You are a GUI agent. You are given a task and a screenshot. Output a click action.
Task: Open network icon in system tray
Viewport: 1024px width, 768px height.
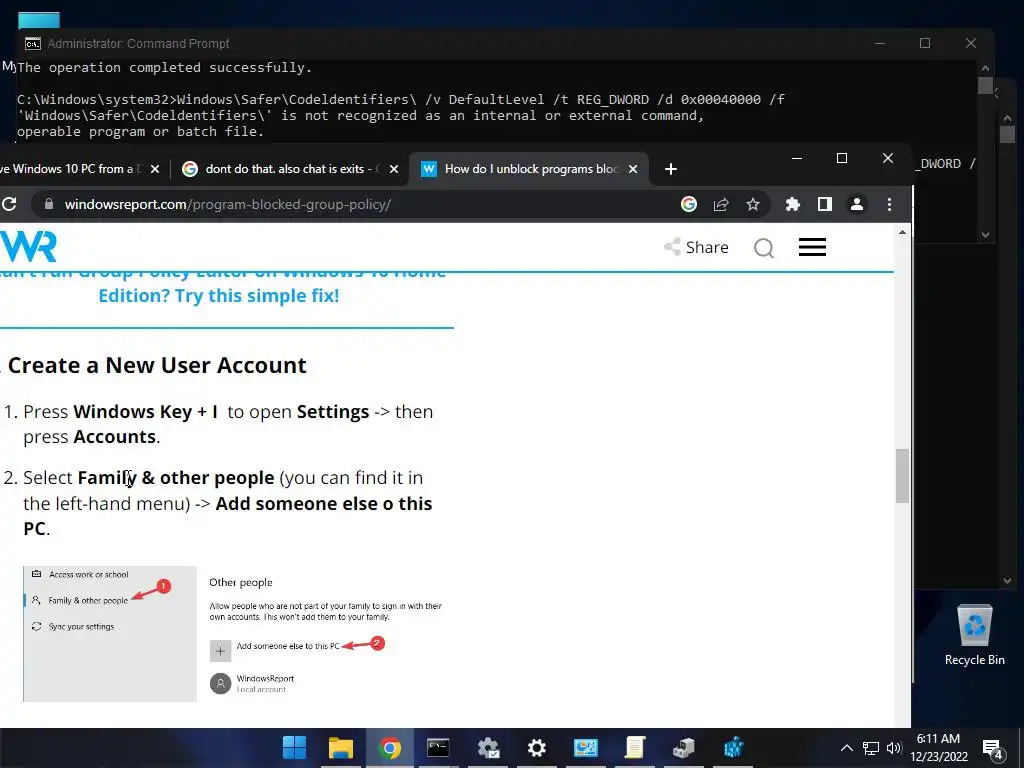point(871,748)
